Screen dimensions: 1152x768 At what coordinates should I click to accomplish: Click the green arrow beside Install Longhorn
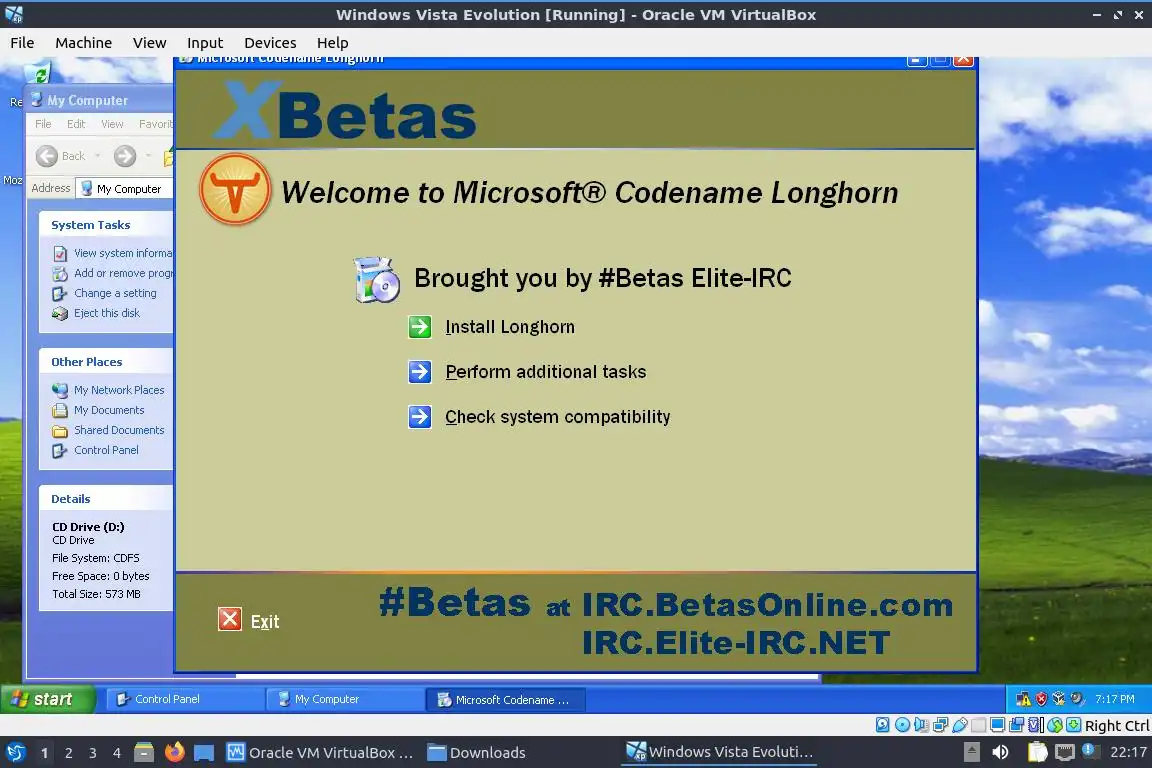coord(420,326)
